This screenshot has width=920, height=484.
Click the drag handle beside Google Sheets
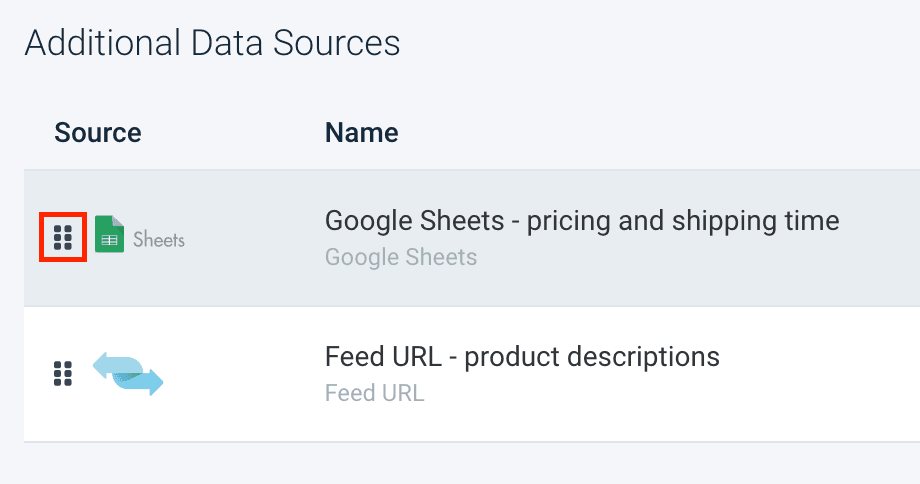tap(63, 237)
